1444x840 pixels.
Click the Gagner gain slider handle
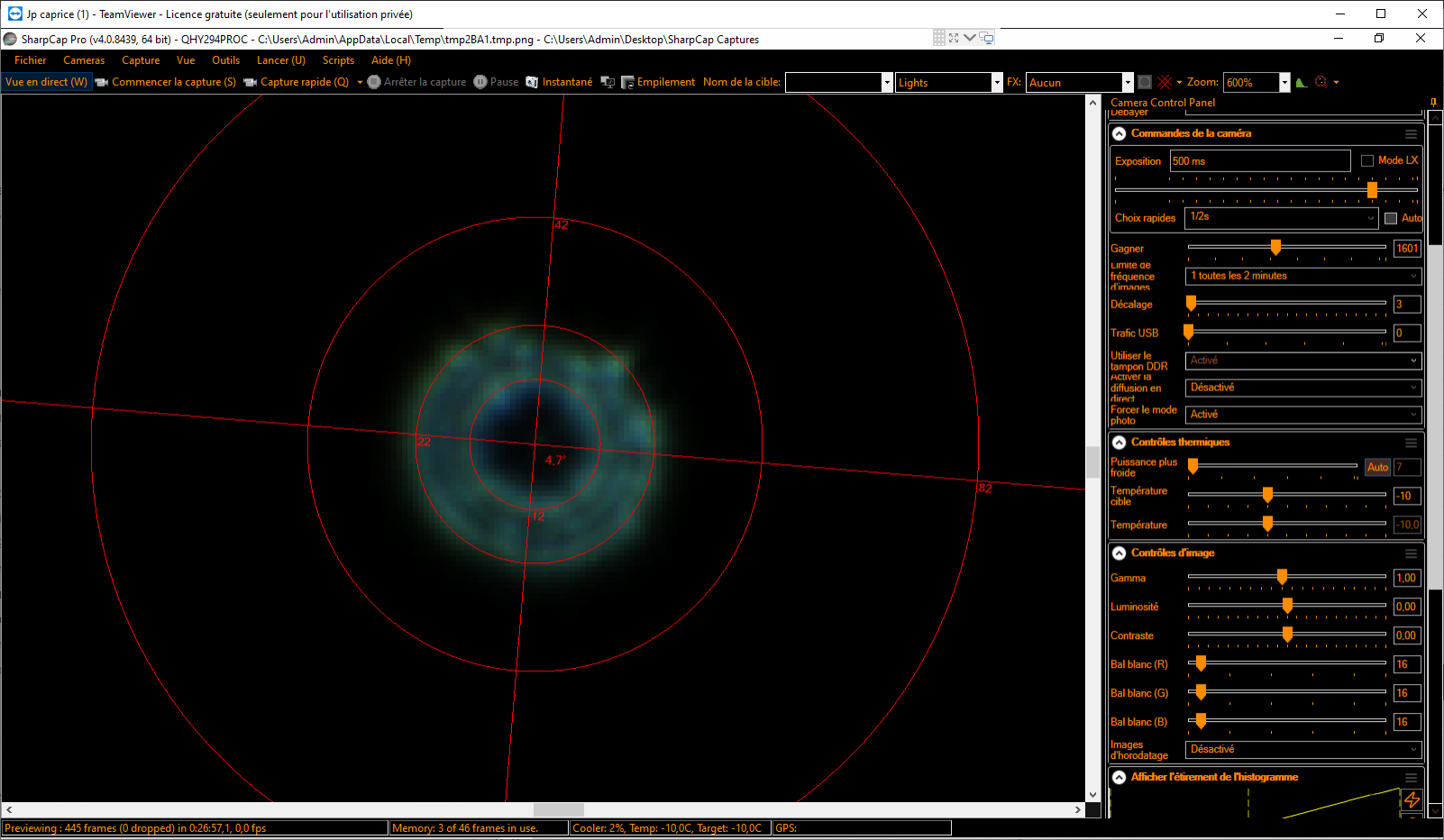click(x=1275, y=247)
